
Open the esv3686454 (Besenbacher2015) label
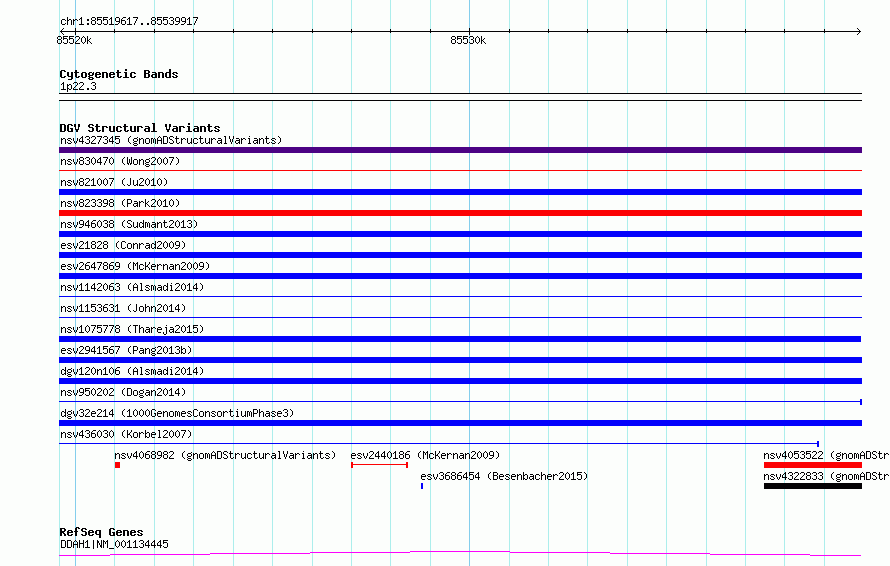(504, 476)
